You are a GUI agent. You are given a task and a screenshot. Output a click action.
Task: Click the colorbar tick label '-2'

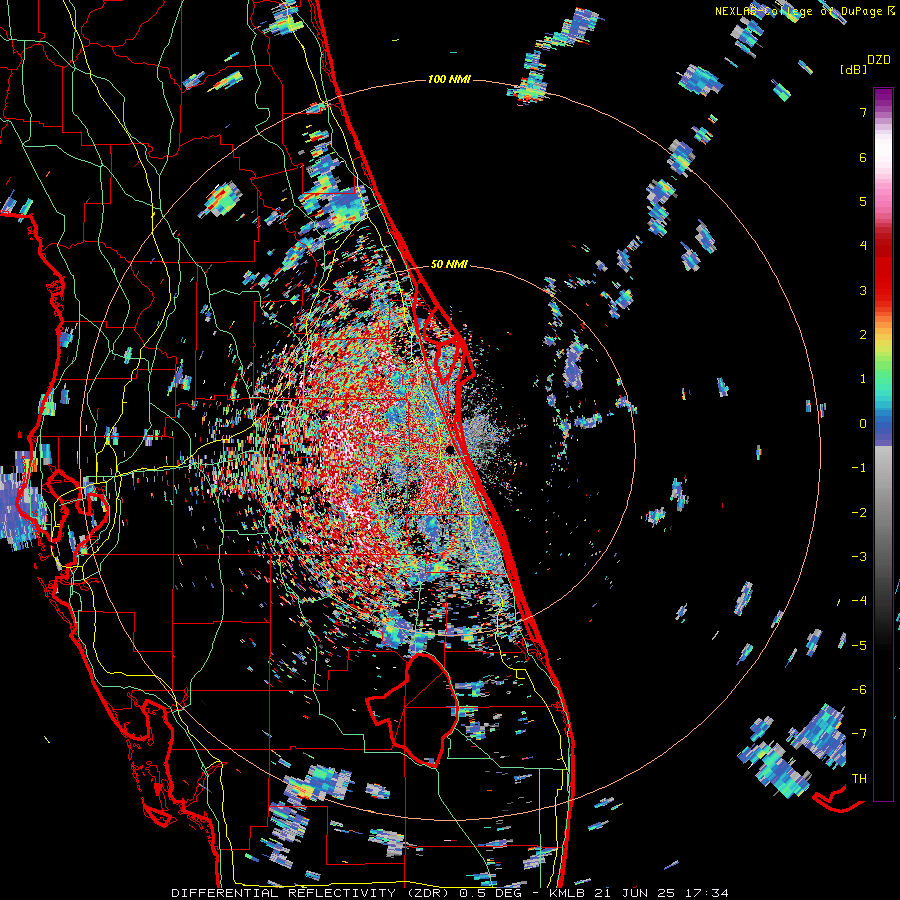point(859,512)
